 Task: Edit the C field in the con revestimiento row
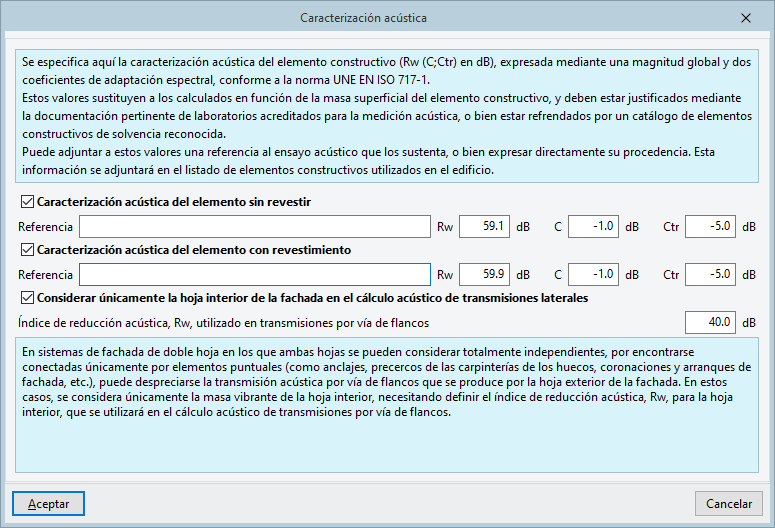[593, 274]
